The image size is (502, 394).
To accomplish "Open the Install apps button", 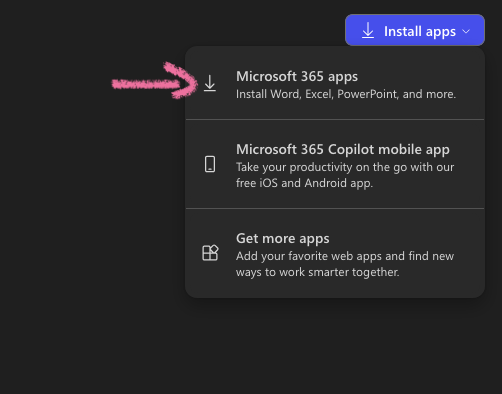I will click(415, 30).
